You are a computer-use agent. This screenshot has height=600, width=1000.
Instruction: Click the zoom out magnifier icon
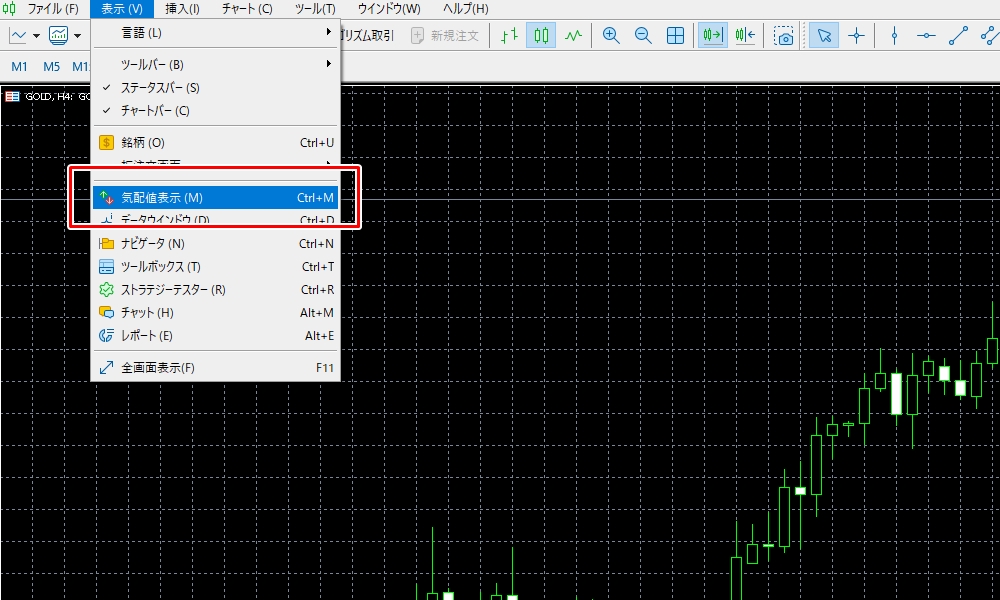pos(643,36)
